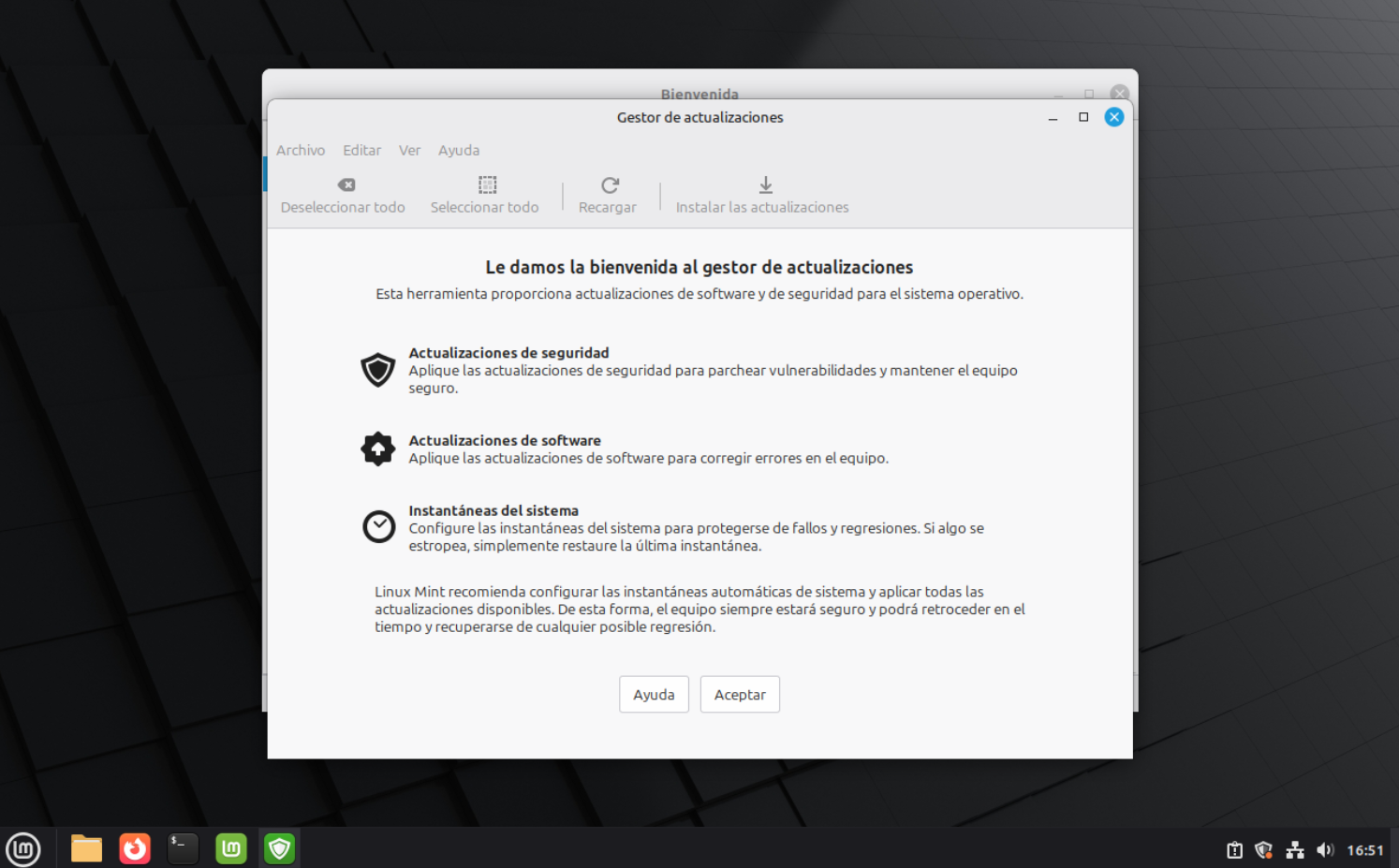Open Firefox from the taskbar
The height and width of the screenshot is (868, 1399).
135,849
